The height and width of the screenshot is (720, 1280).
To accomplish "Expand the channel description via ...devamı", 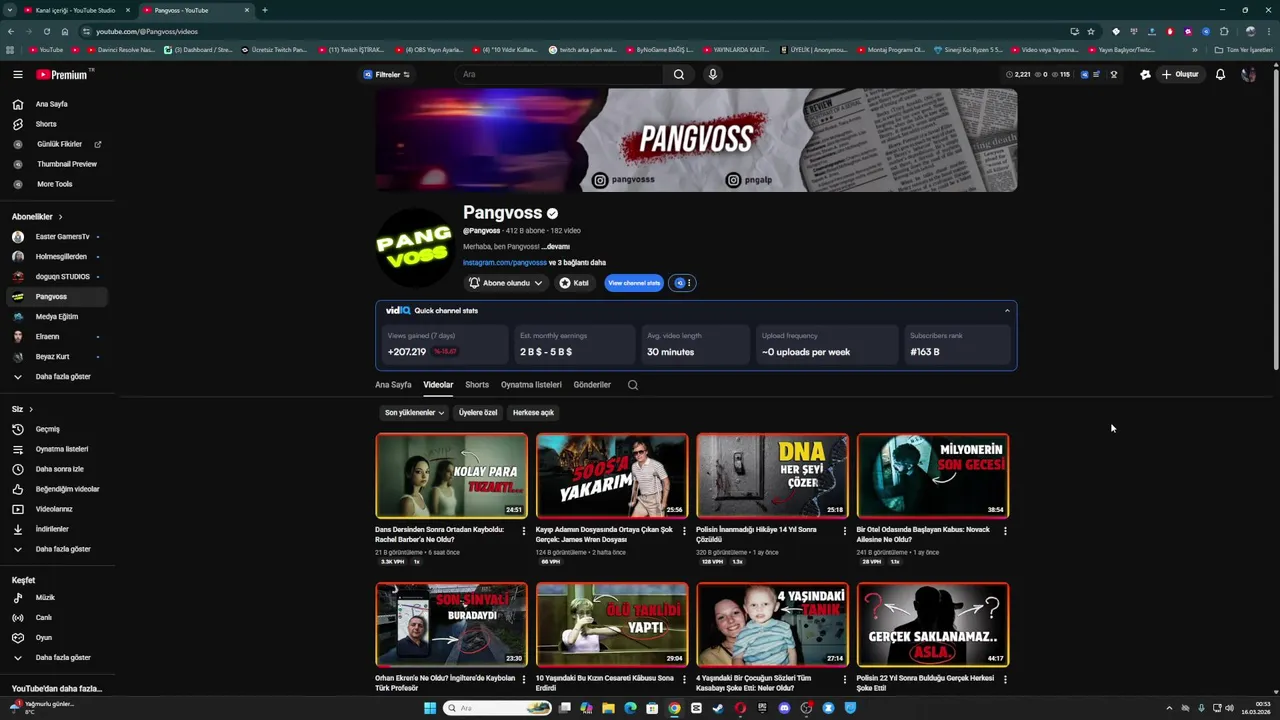I will point(555,247).
